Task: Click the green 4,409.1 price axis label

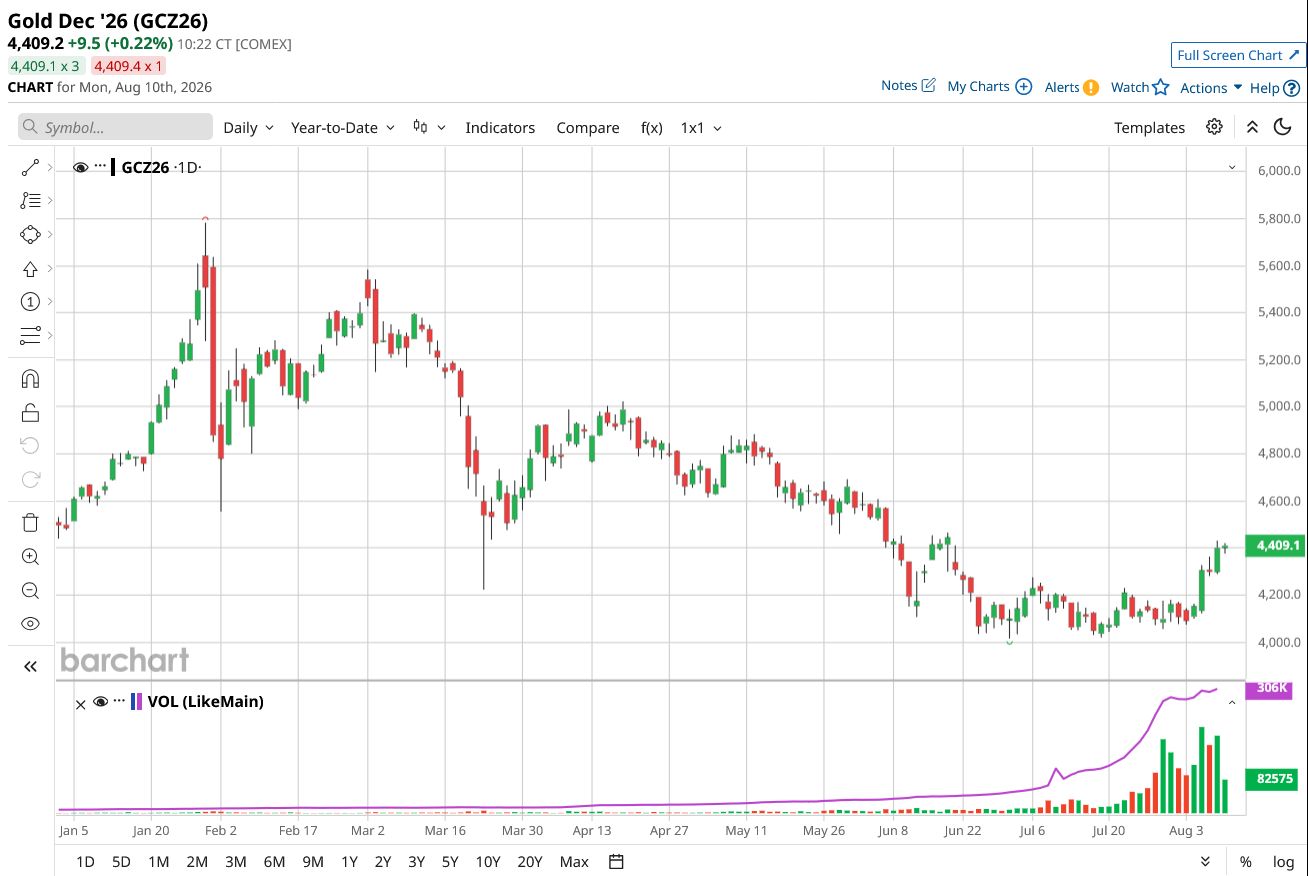Action: 1274,546
